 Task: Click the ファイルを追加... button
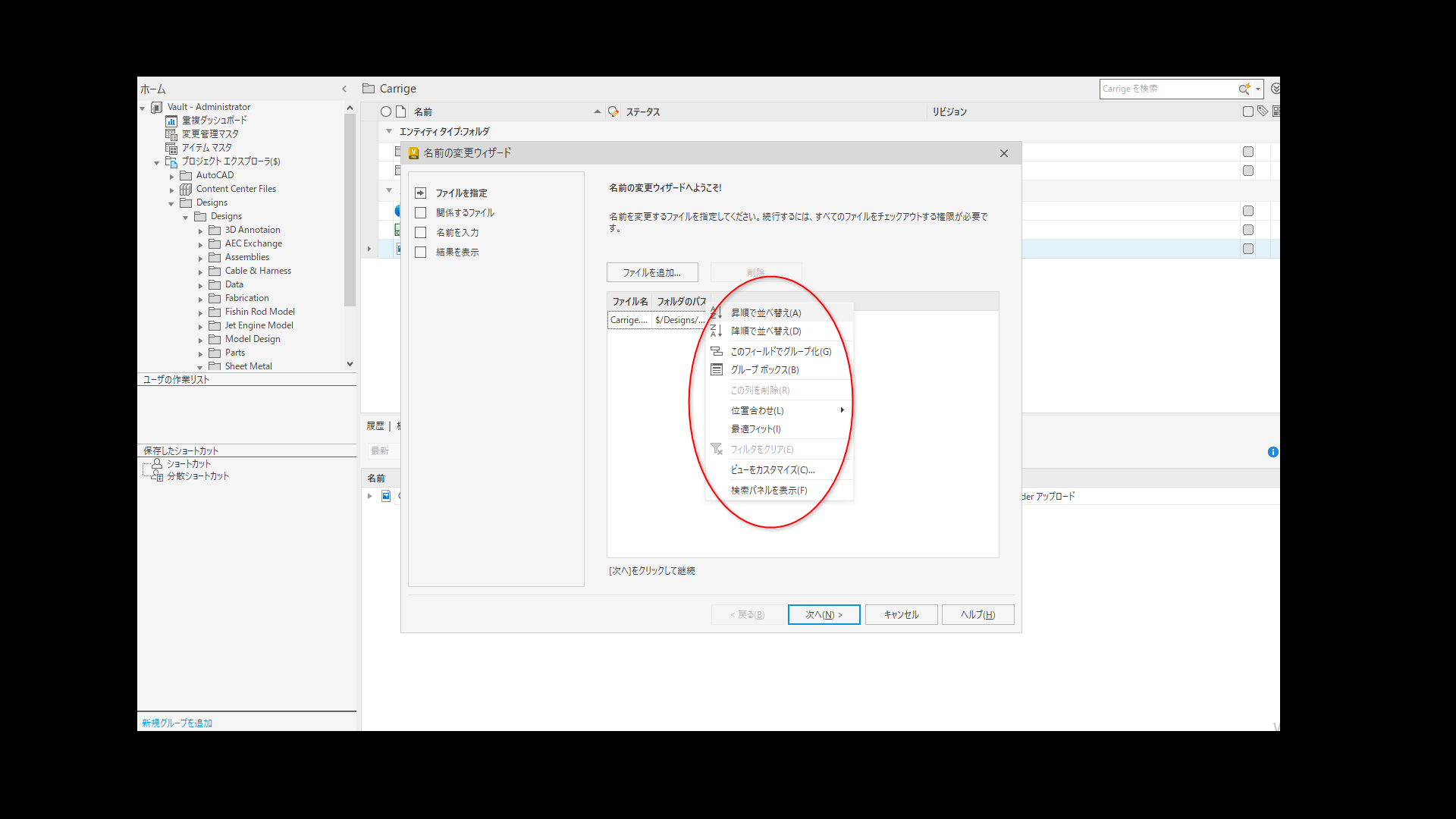coord(651,272)
